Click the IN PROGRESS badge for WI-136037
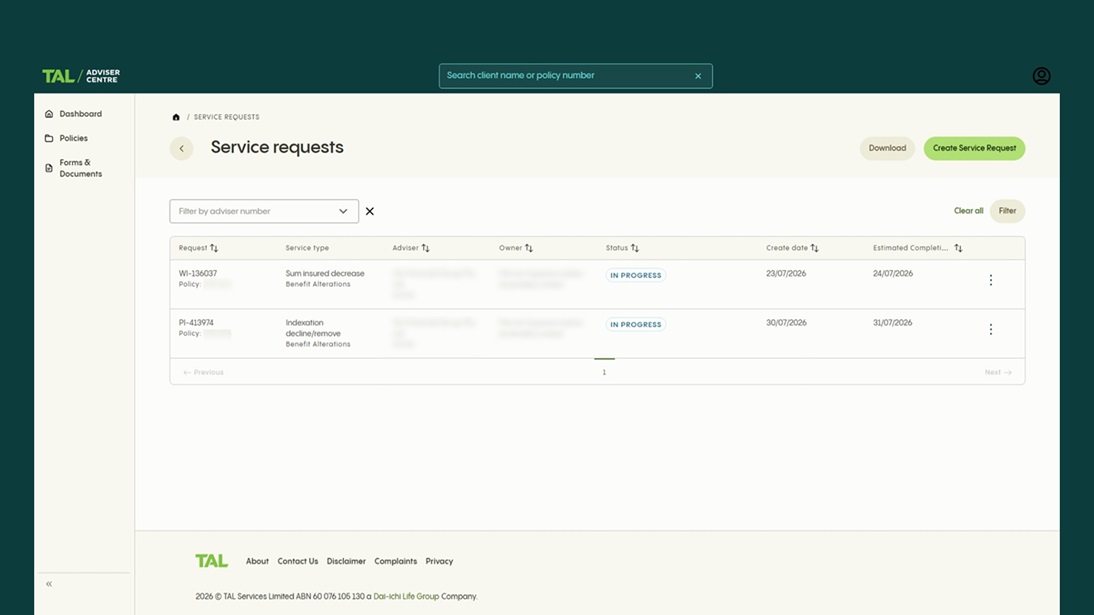Viewport: 1094px width, 615px height. [x=636, y=275]
